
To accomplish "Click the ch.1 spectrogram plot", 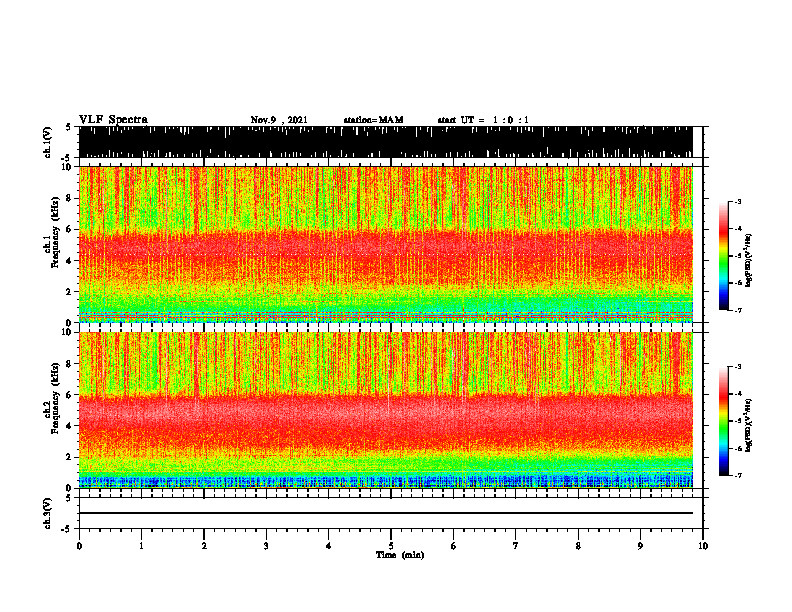I will point(386,244).
